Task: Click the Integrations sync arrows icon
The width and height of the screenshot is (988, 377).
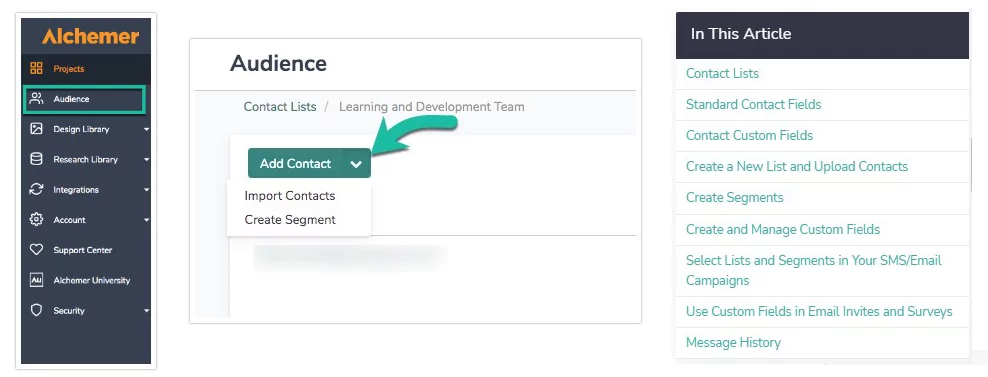Action: [37, 189]
